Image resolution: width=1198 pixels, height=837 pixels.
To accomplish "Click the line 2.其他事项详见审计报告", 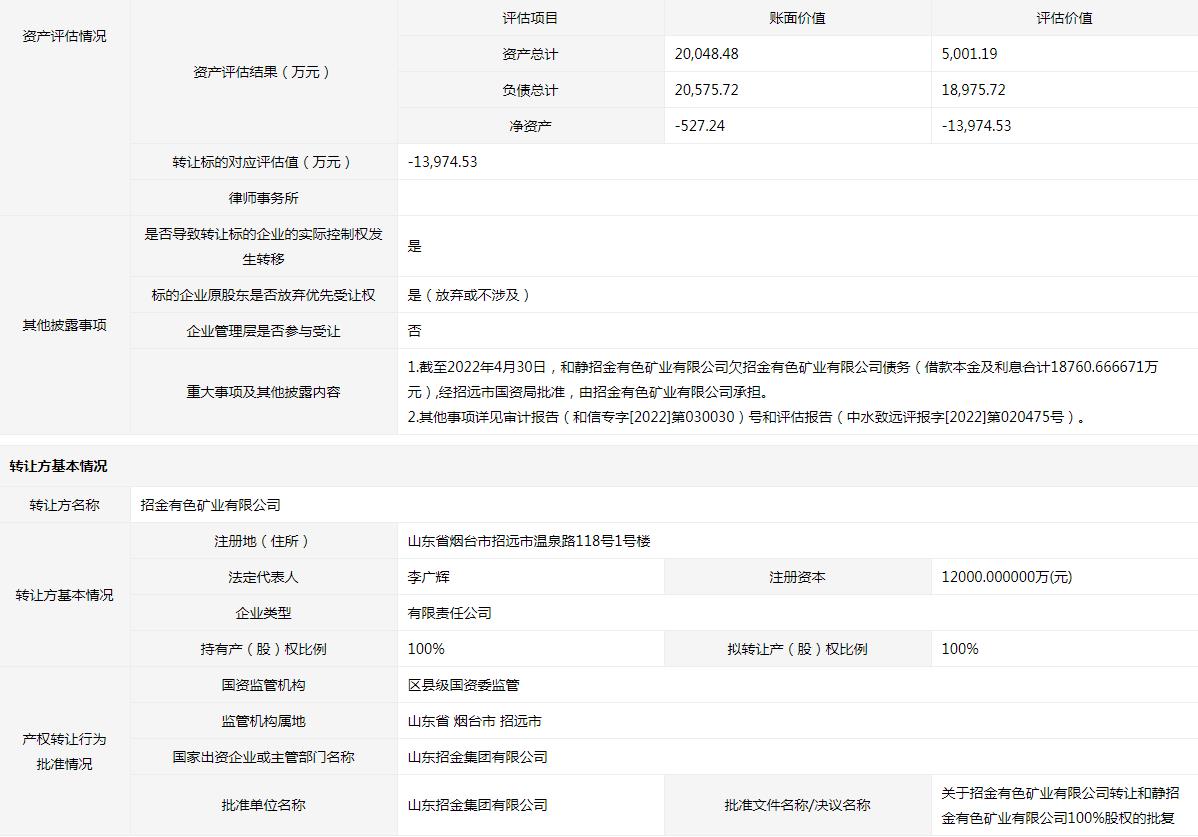I will (746, 417).
